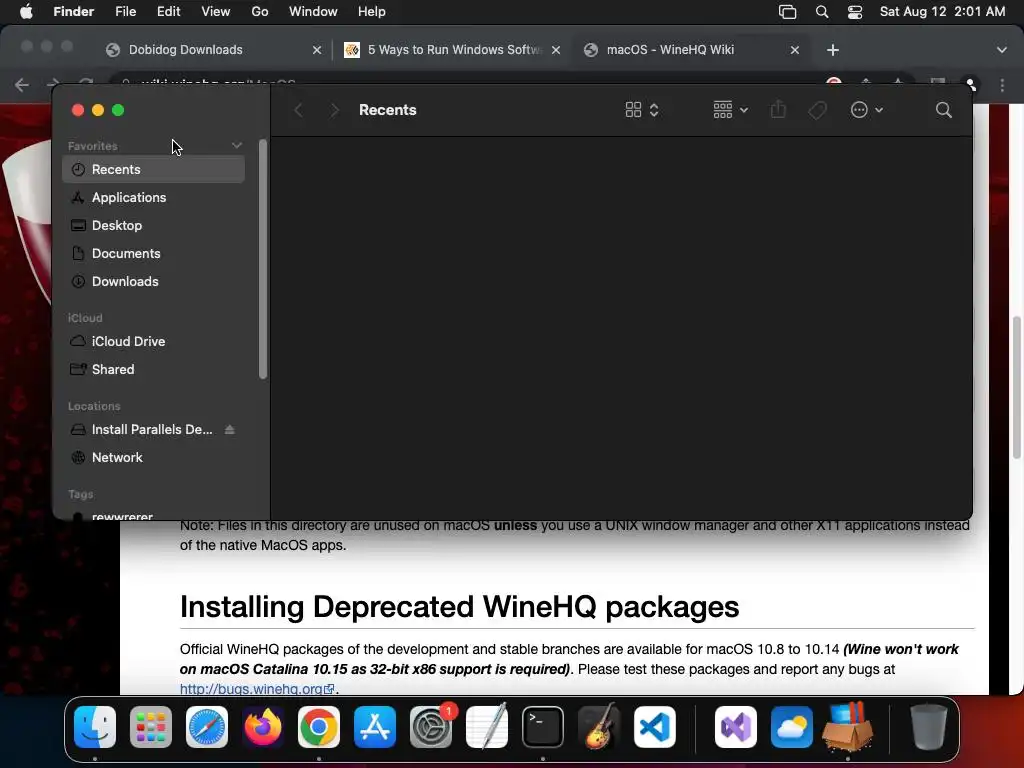
Task: Open the Trash from the Dock
Action: coord(928,727)
